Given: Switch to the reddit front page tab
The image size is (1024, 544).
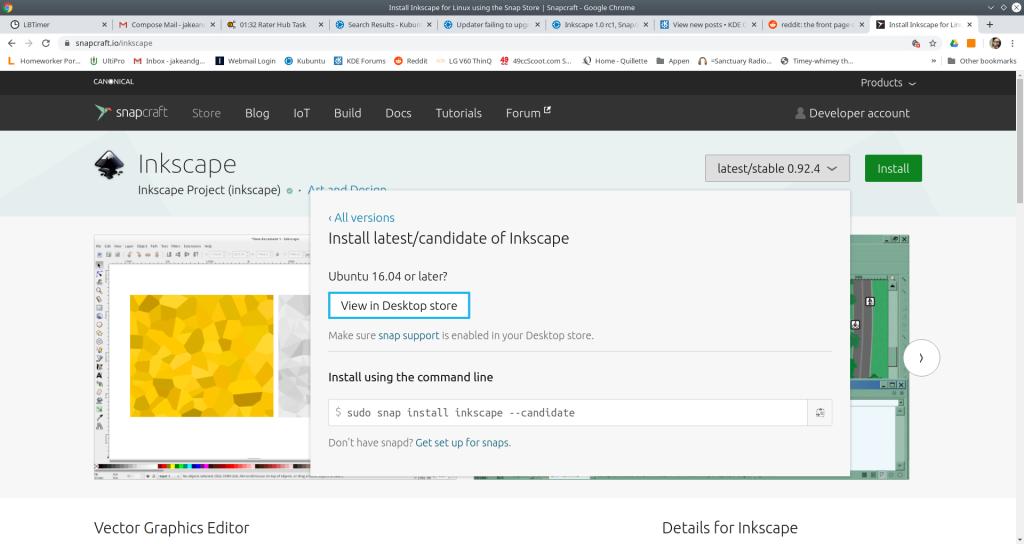Looking at the screenshot, I should (x=813, y=24).
